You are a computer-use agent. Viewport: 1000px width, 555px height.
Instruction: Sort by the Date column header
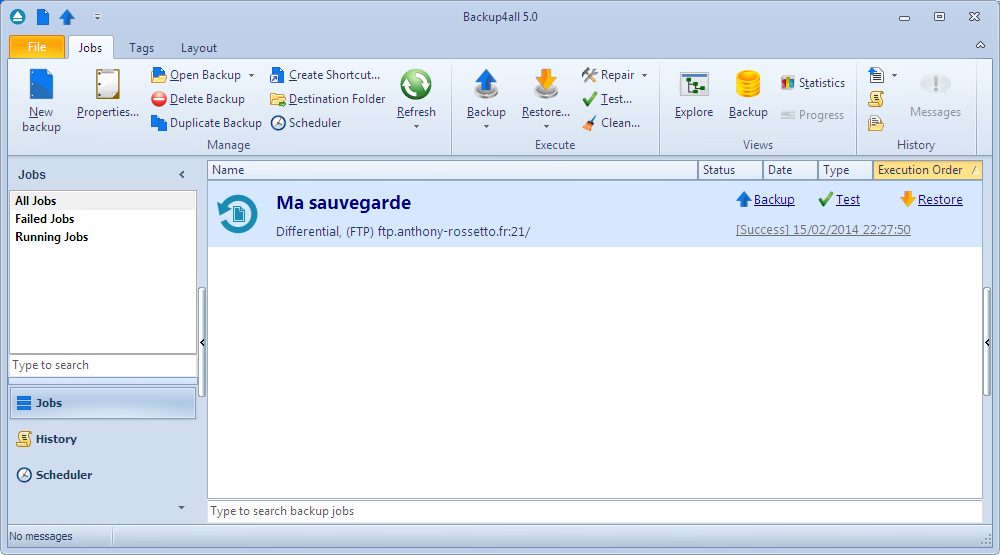pos(790,170)
